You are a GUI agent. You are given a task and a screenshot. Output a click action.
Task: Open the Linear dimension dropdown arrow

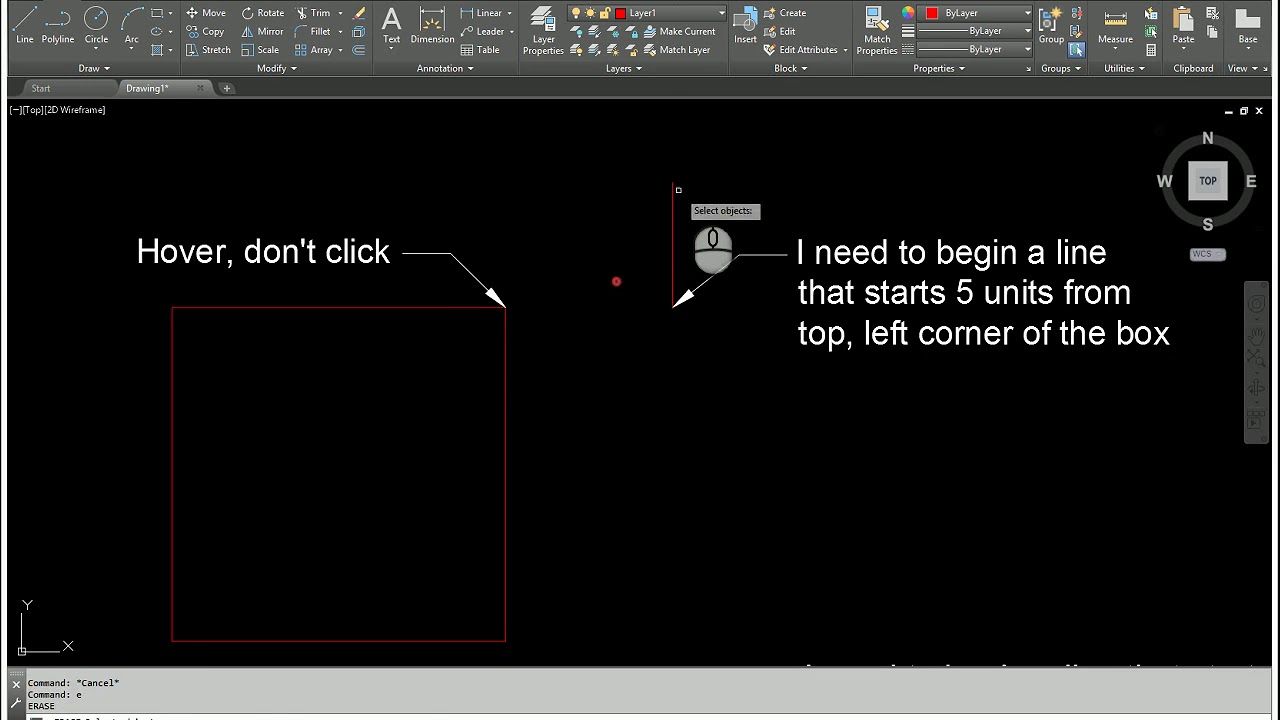coord(510,13)
